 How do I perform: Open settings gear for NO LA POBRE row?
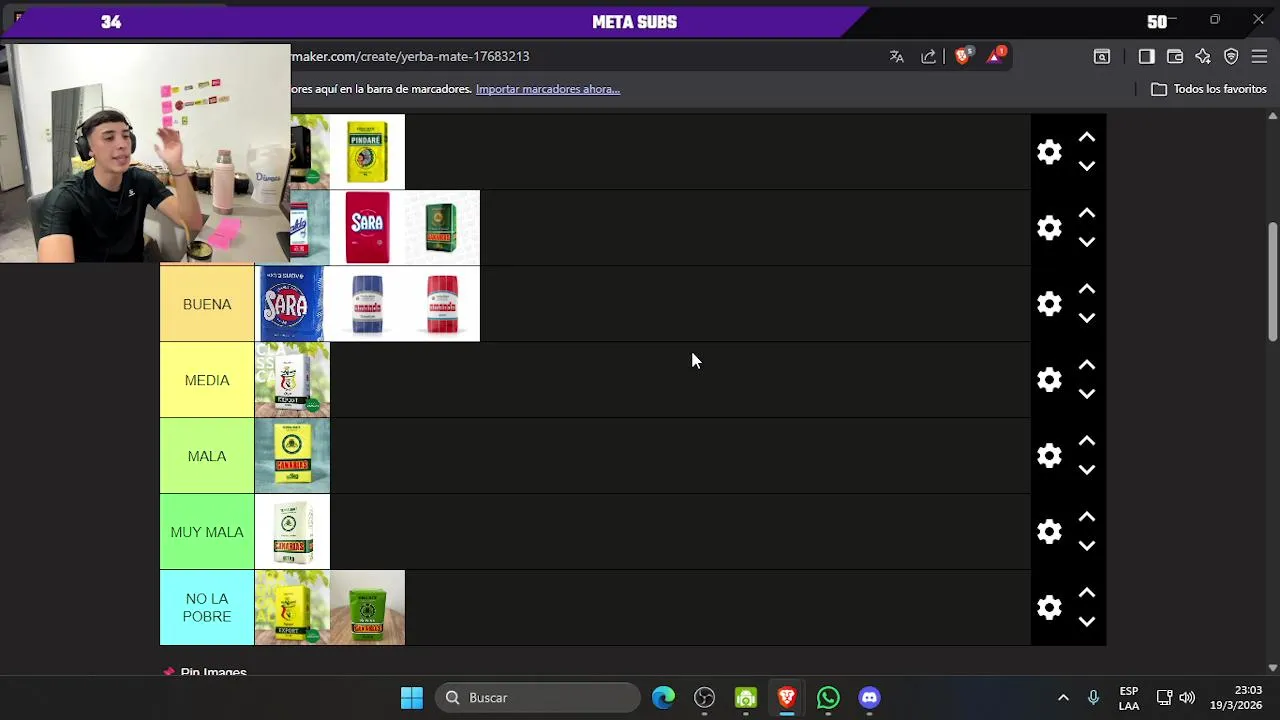[x=1049, y=608]
